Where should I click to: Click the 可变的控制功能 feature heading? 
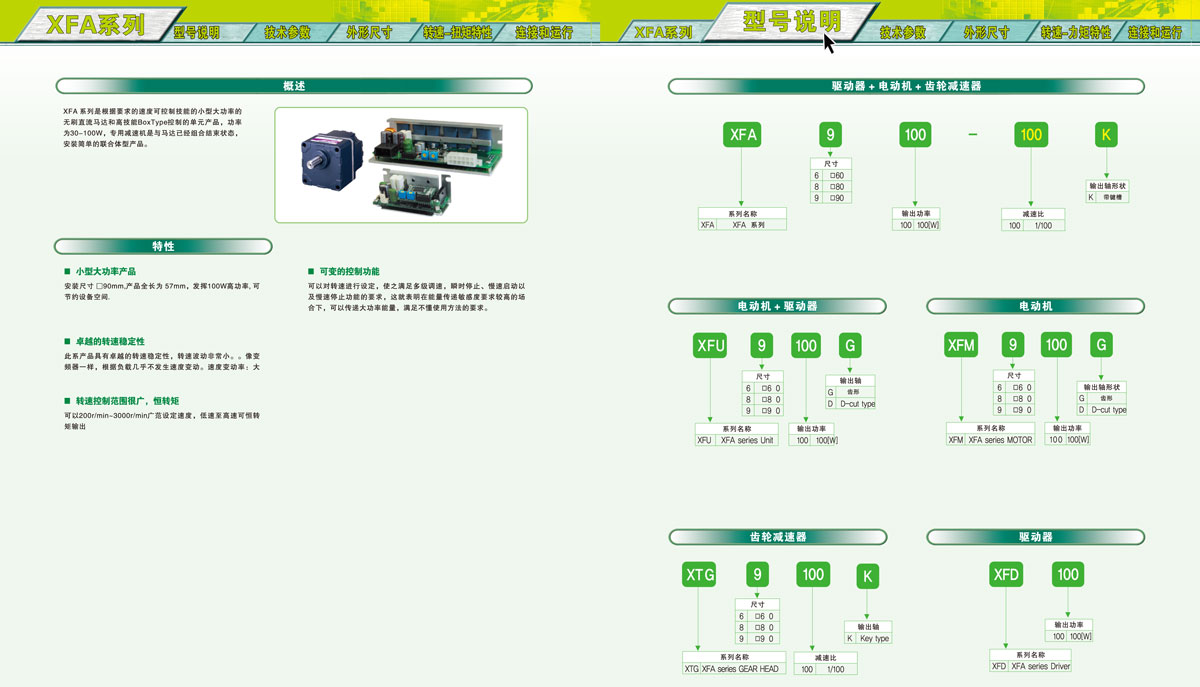click(349, 272)
